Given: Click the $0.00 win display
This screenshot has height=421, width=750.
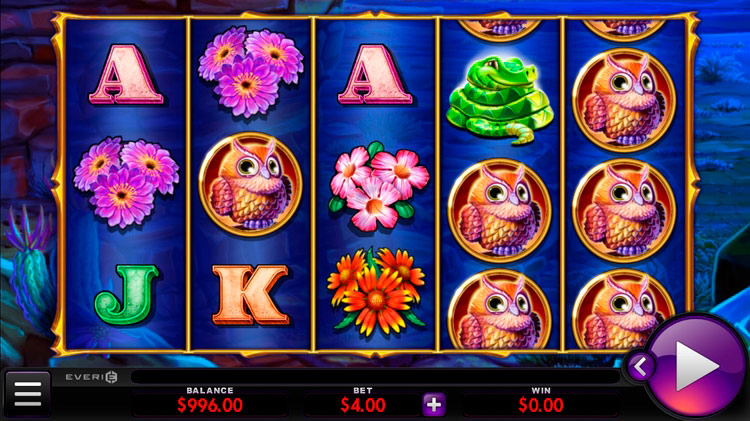Looking at the screenshot, I should coord(541,405).
